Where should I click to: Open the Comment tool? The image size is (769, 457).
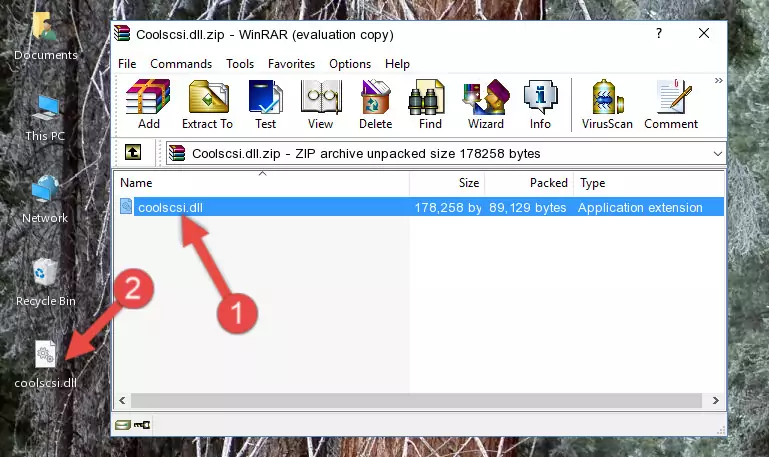[x=671, y=104]
